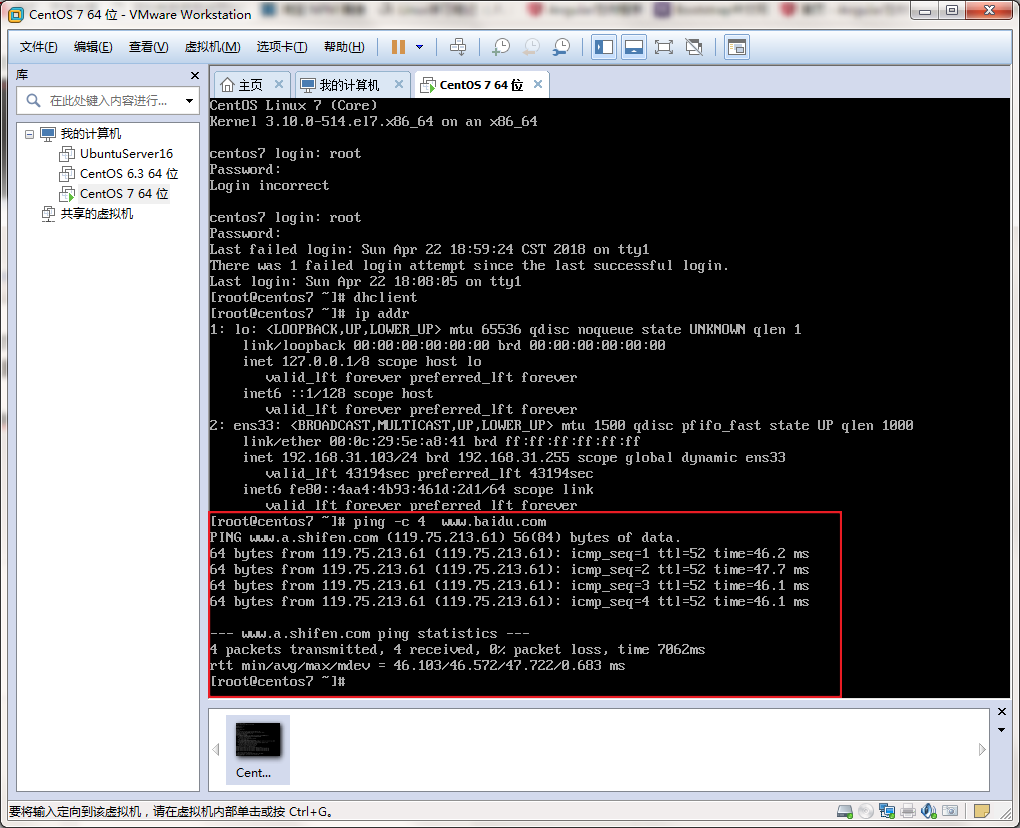Viewport: 1020px width, 828px height.
Task: Close the CentOS 7 64 位 tab
Action: pyautogui.click(x=538, y=84)
